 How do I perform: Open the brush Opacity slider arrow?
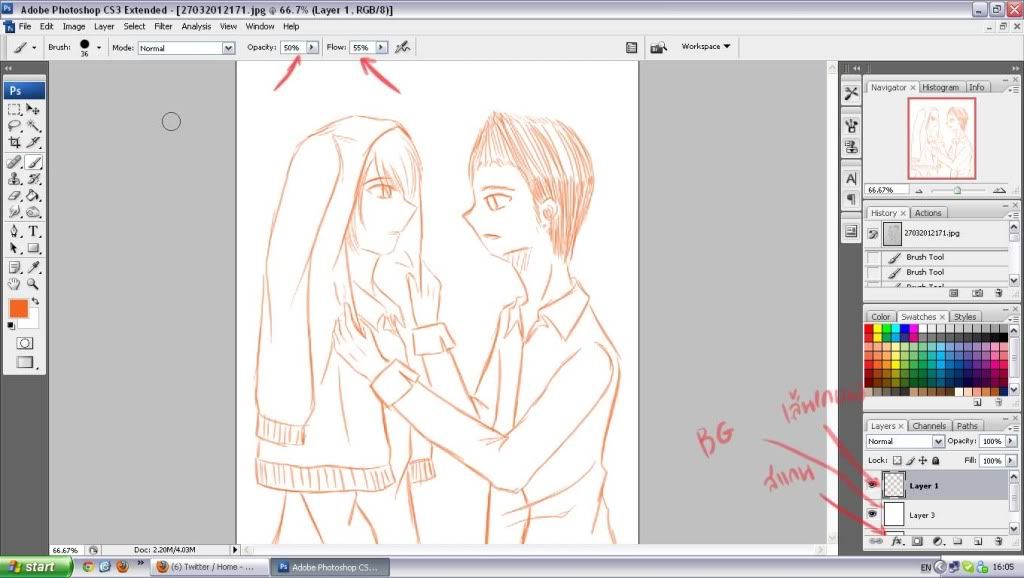tap(312, 47)
